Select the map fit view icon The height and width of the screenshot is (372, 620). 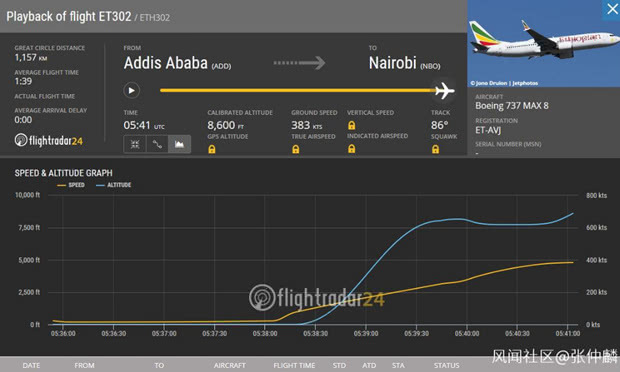tap(135, 144)
